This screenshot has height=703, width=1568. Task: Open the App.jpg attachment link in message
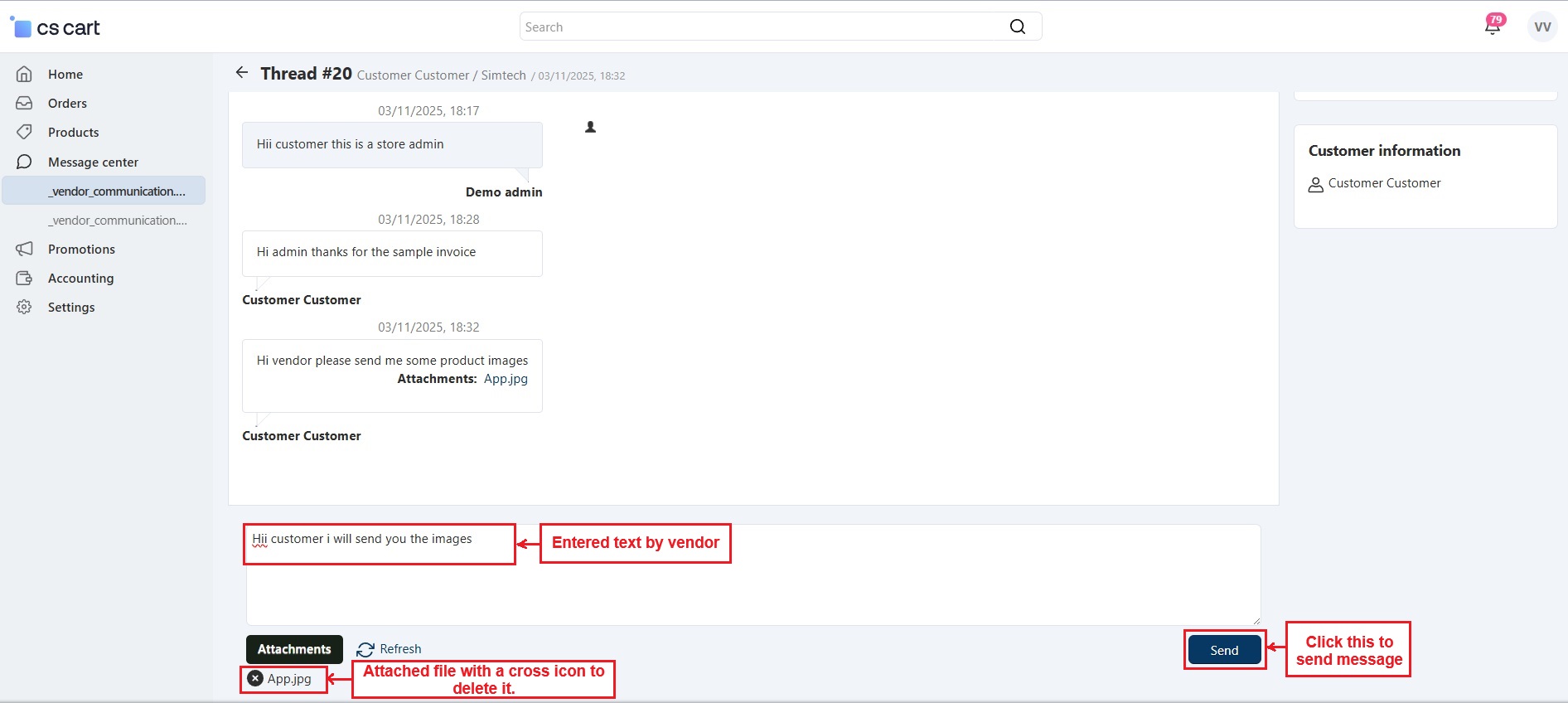[x=506, y=379]
